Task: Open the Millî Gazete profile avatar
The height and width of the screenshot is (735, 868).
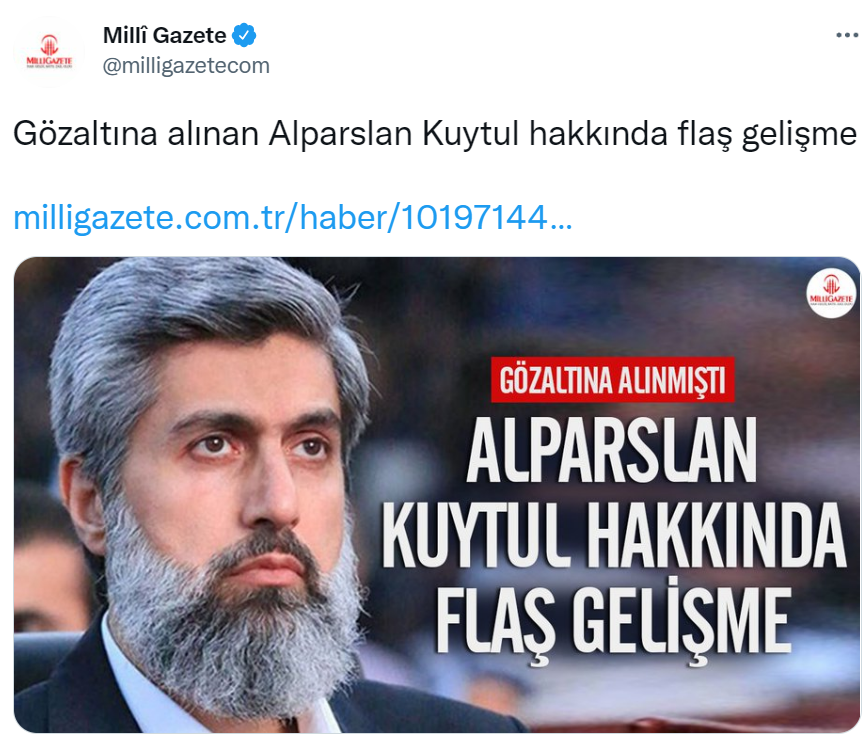Action: [49, 52]
